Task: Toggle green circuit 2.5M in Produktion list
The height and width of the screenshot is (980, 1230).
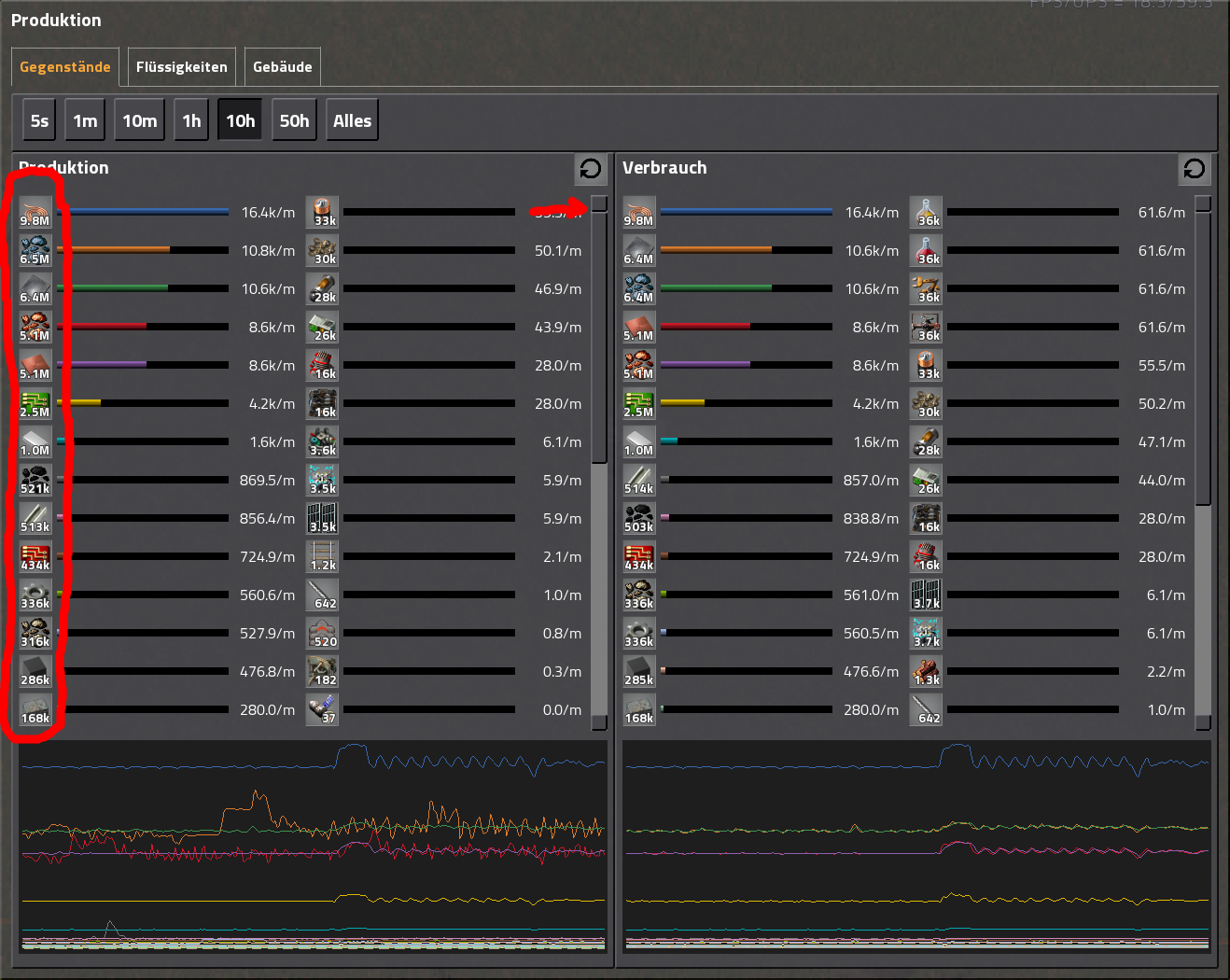Action: click(35, 403)
